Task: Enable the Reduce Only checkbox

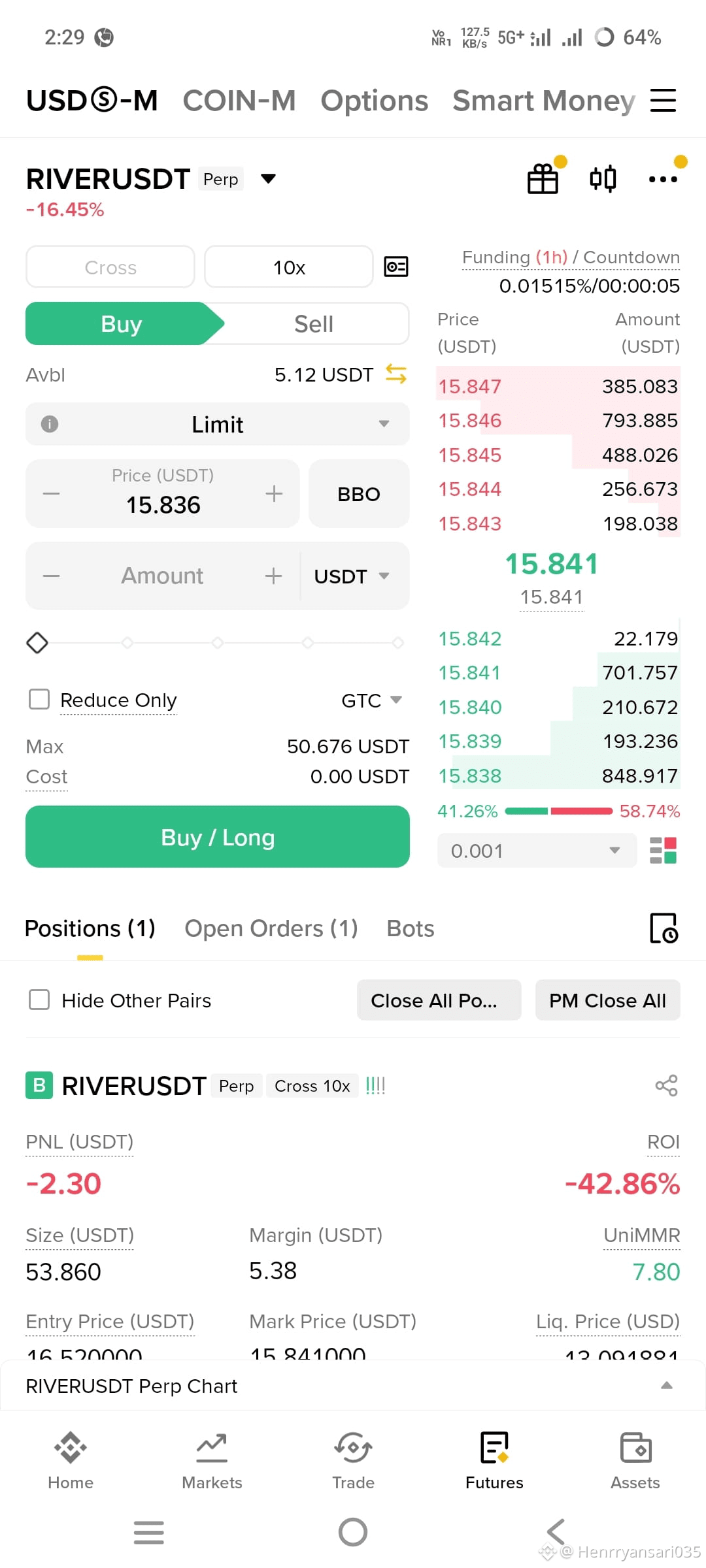Action: coord(39,699)
